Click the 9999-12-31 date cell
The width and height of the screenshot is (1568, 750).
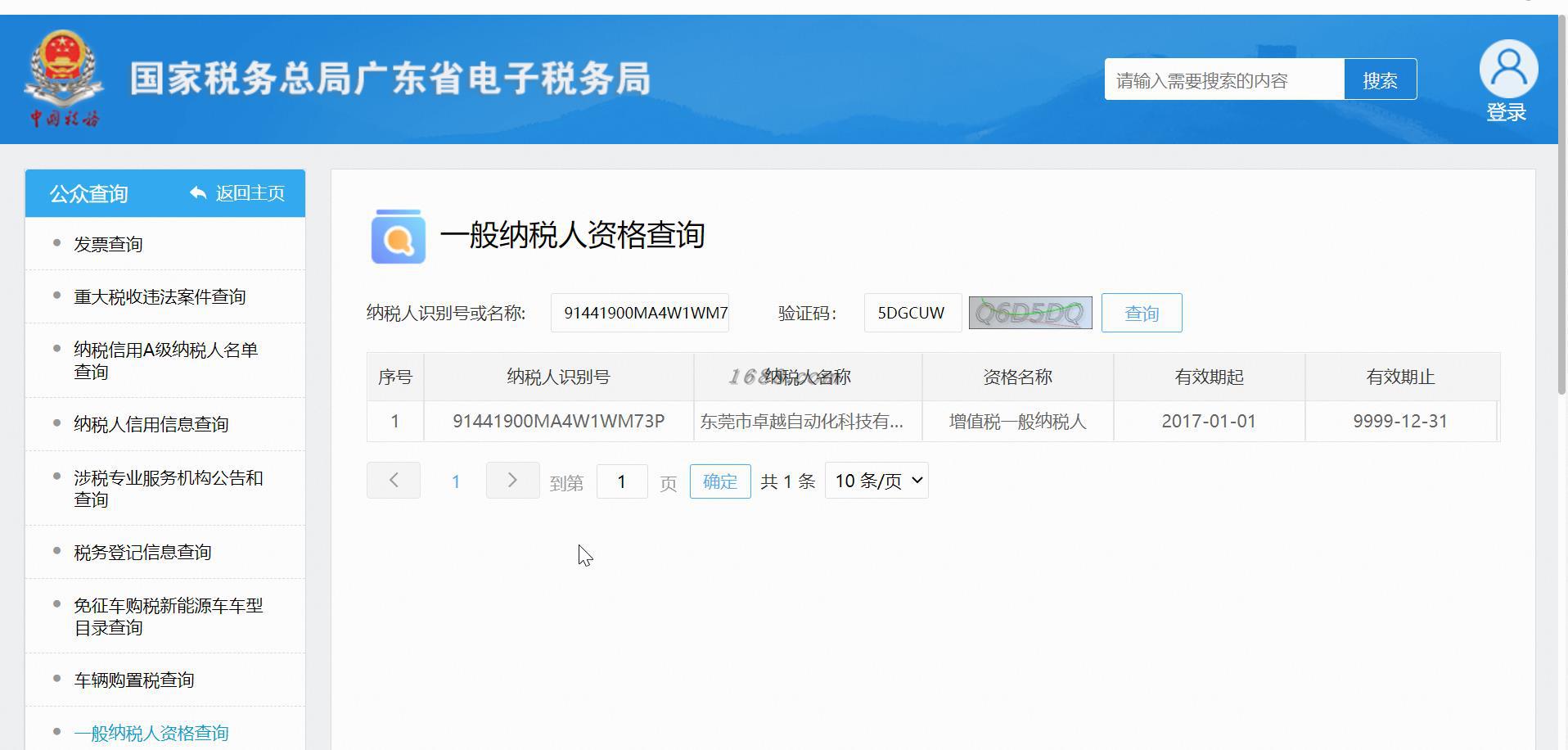pyautogui.click(x=1400, y=421)
